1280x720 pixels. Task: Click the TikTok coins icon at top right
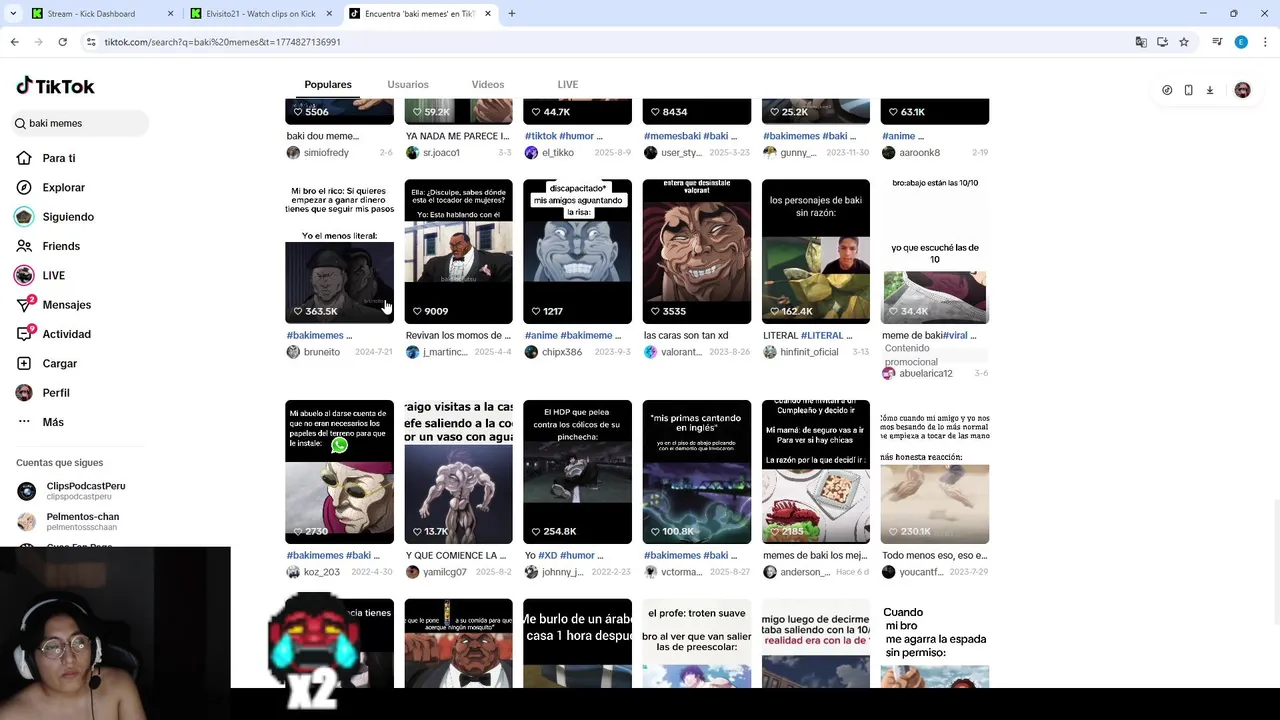coord(1167,90)
